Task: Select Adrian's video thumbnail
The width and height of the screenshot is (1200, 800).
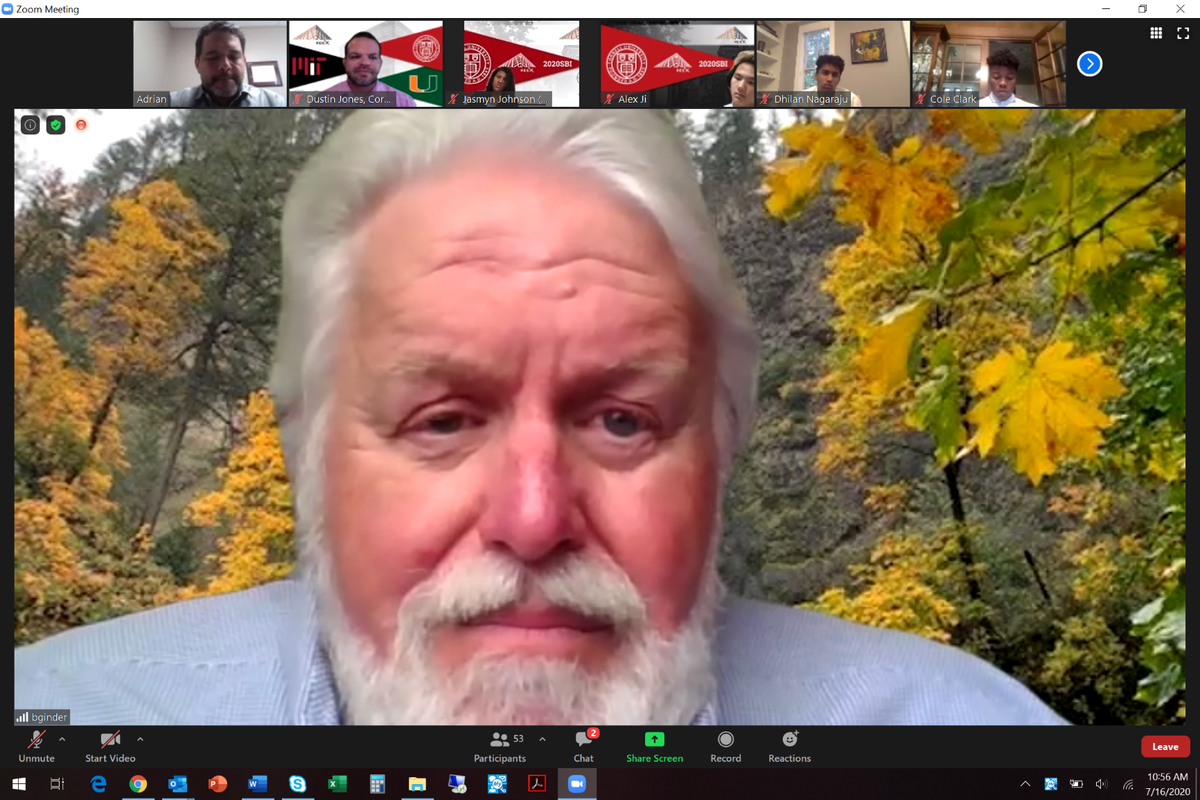Action: pos(210,64)
